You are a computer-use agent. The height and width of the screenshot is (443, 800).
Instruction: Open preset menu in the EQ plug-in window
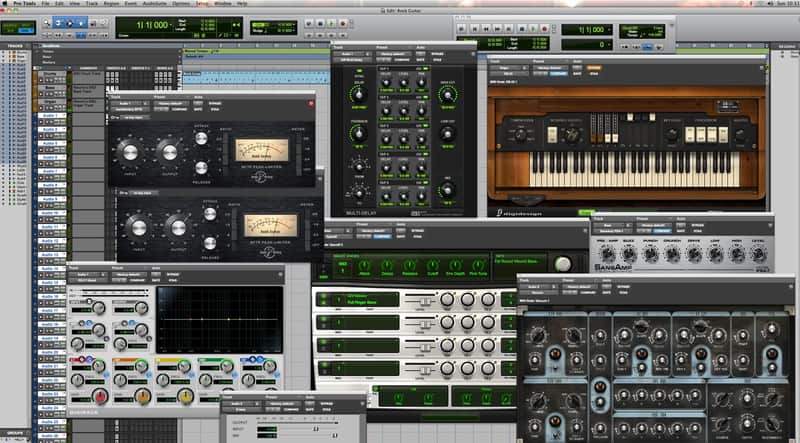point(129,274)
